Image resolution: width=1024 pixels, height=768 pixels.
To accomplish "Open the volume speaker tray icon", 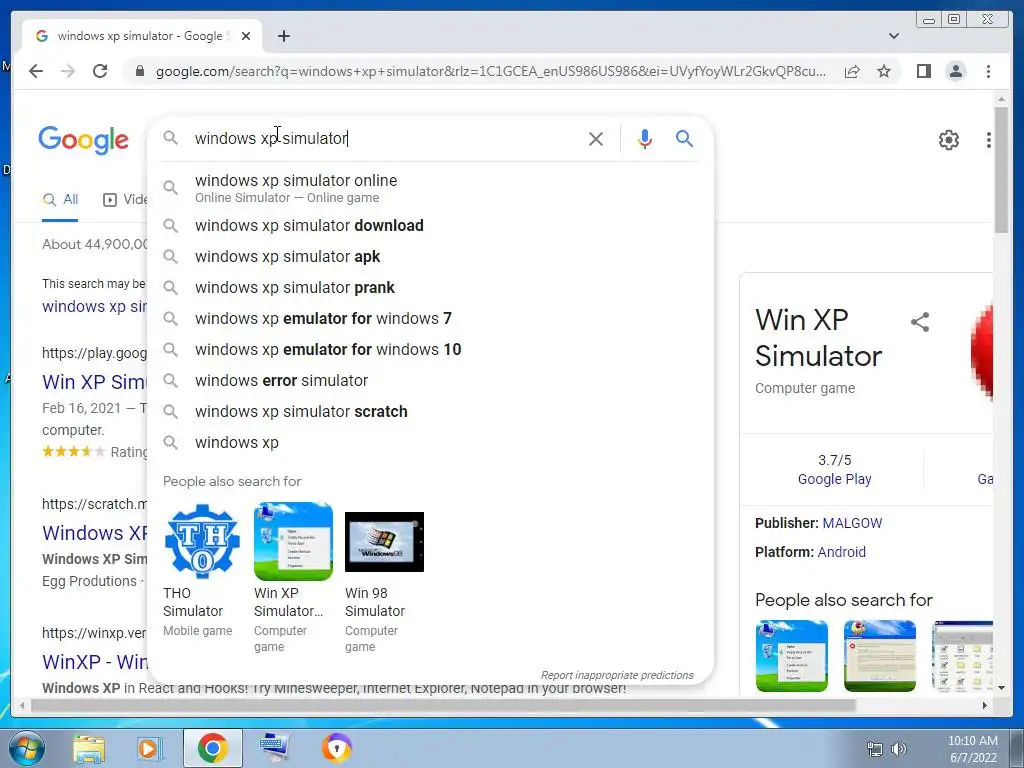I will [899, 749].
